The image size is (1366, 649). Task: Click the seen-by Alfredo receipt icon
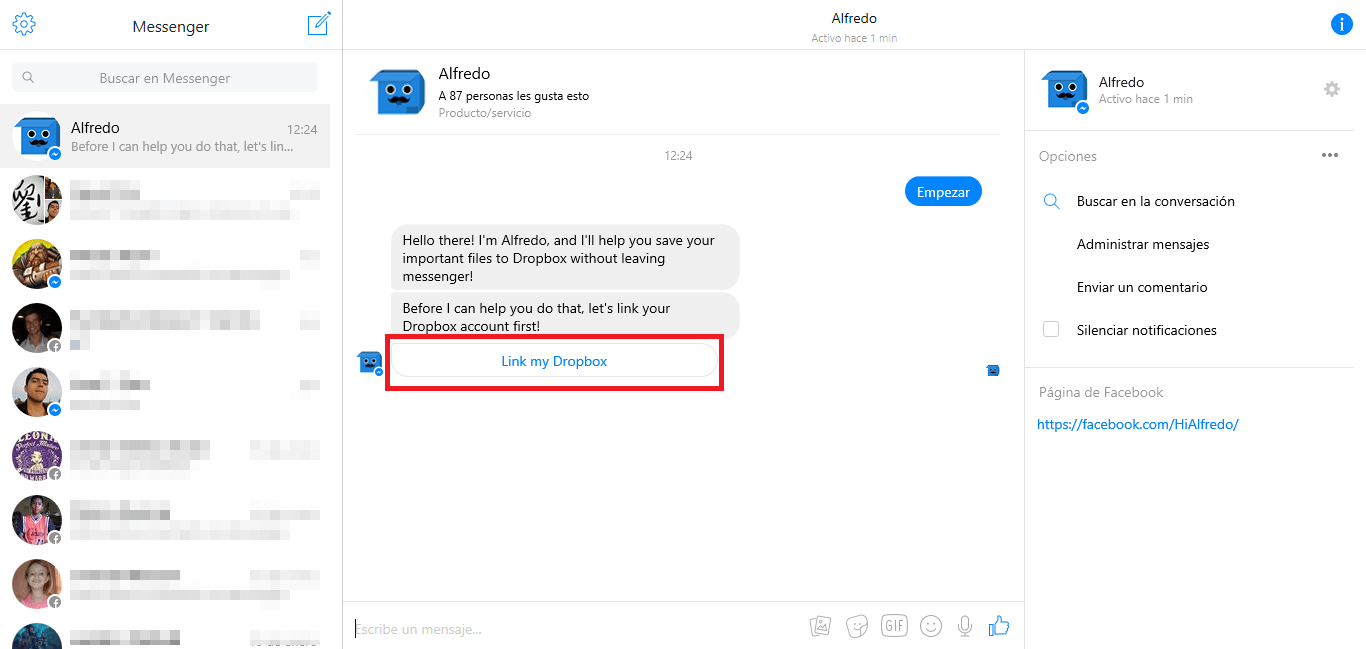(993, 370)
